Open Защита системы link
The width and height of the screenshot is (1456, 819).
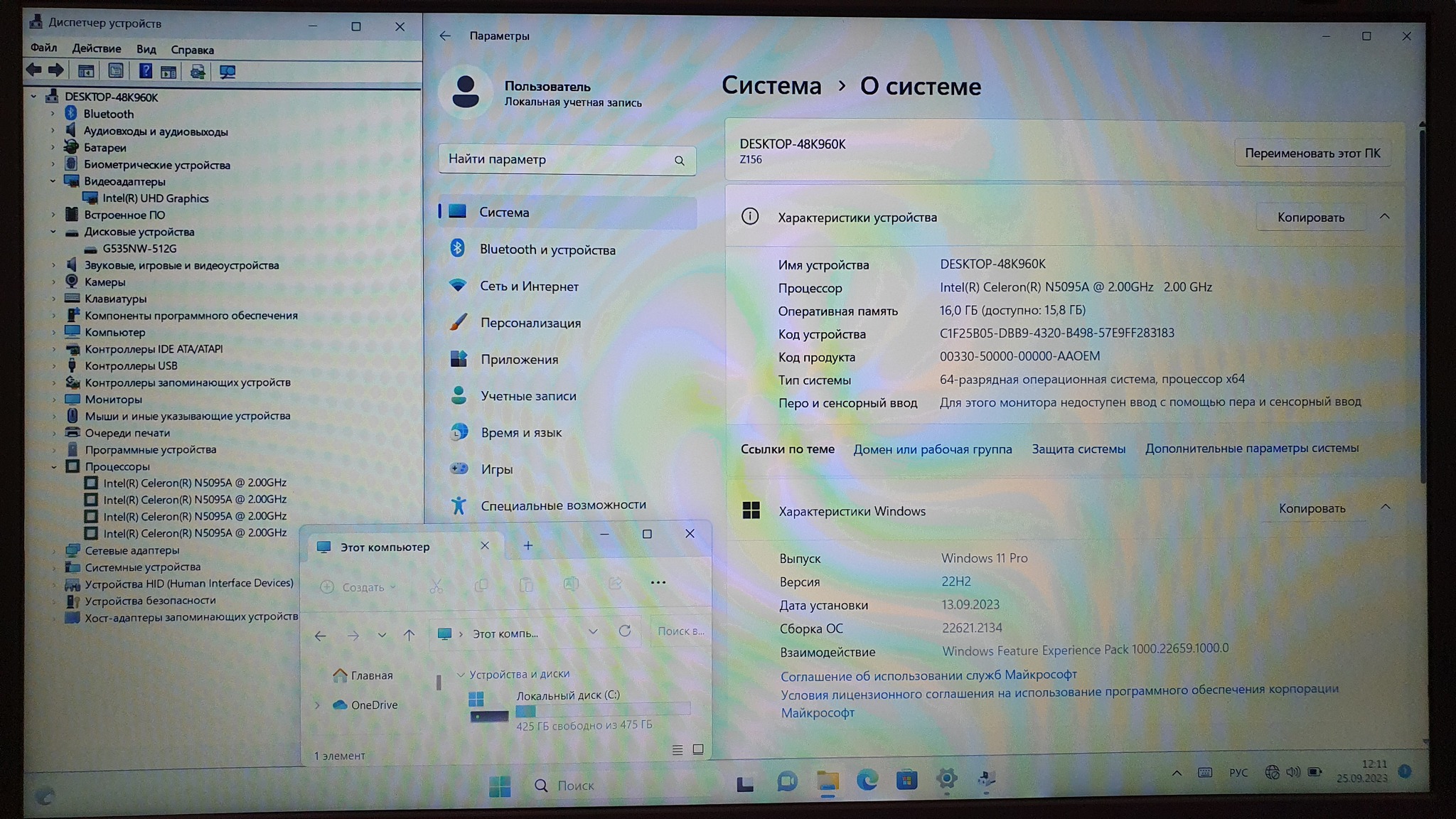tap(1078, 449)
